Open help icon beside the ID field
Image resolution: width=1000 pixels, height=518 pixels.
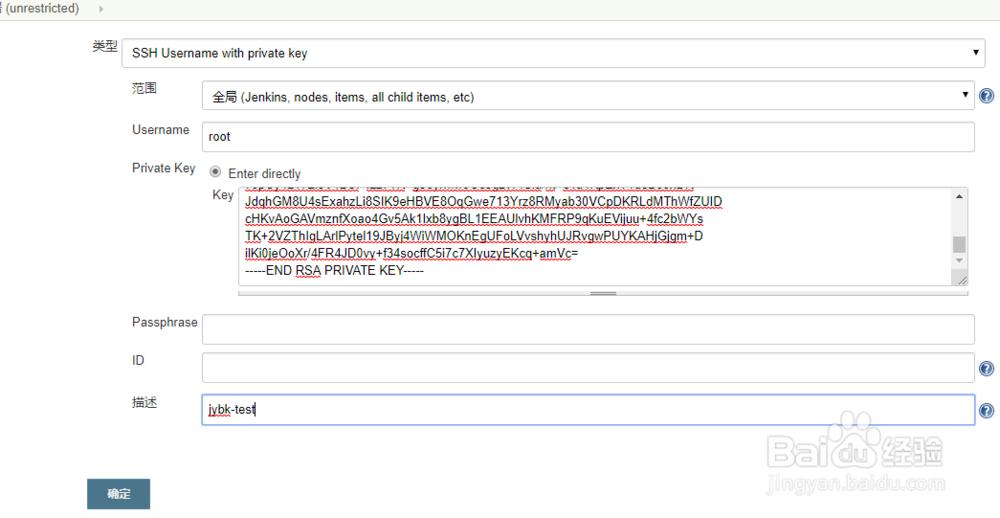pyautogui.click(x=986, y=369)
